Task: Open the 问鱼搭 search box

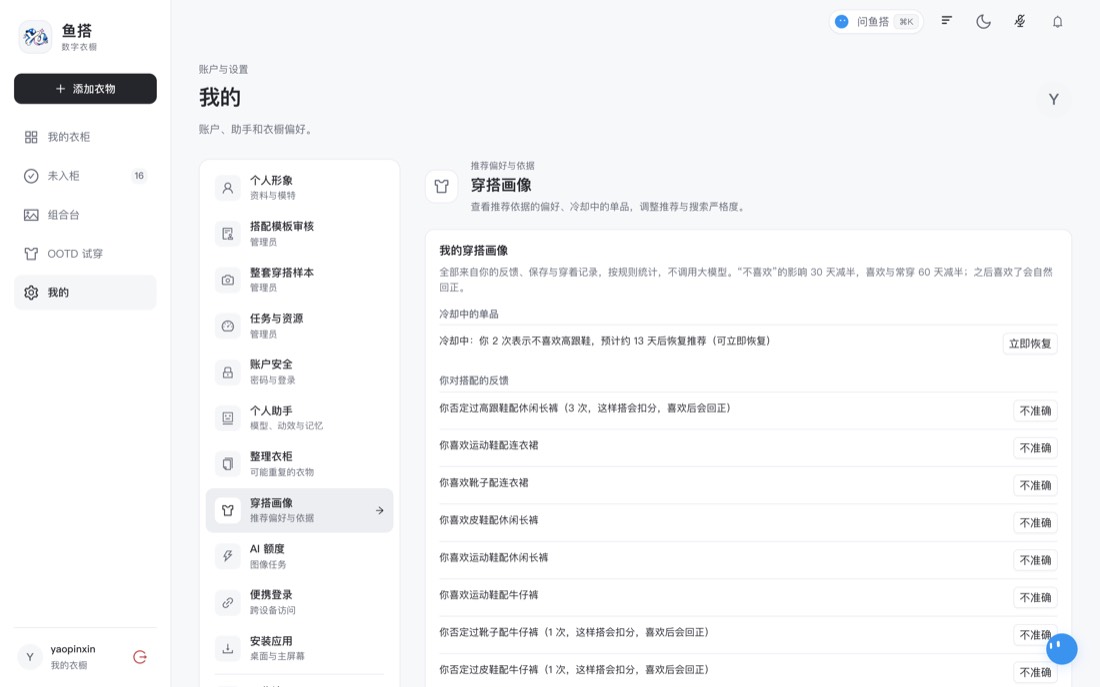Action: [x=876, y=22]
